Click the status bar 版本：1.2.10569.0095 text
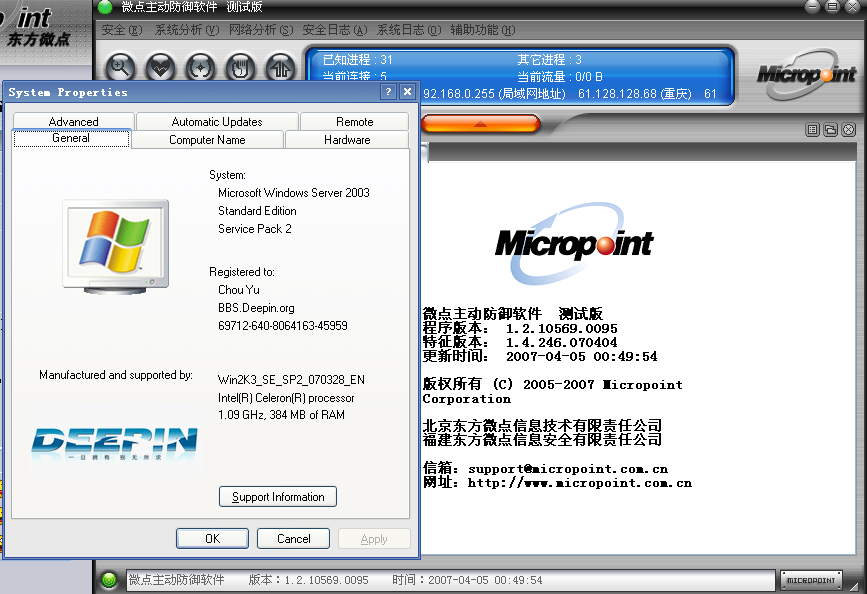The width and height of the screenshot is (867, 594). click(x=309, y=580)
